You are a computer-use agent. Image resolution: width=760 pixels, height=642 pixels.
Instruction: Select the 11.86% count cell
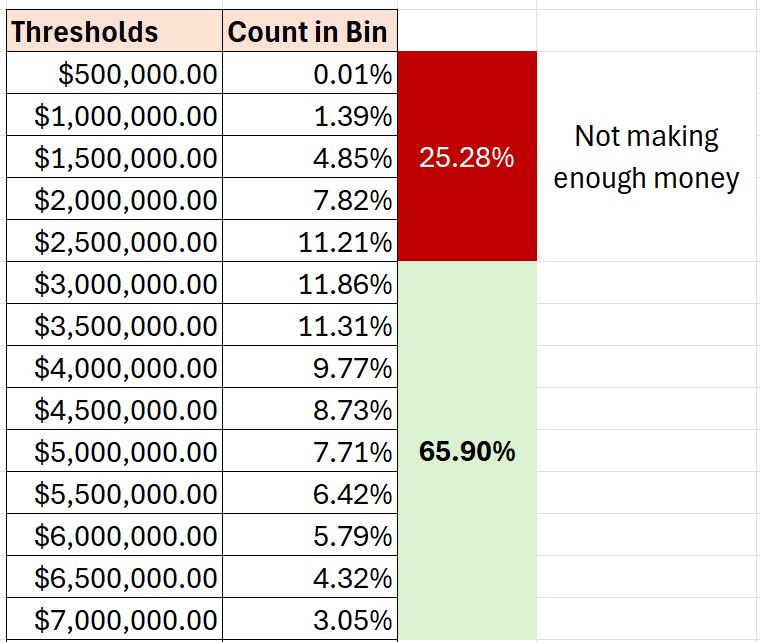pos(310,284)
